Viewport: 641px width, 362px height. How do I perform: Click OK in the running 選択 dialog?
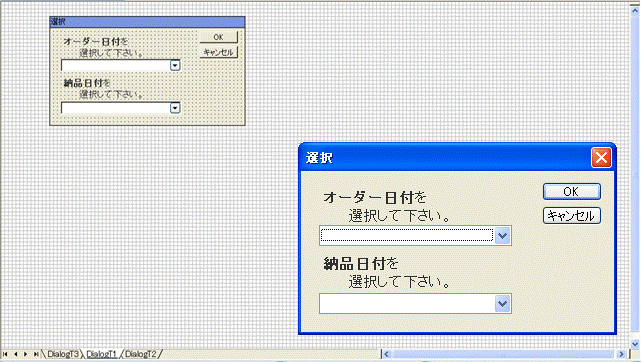[572, 192]
